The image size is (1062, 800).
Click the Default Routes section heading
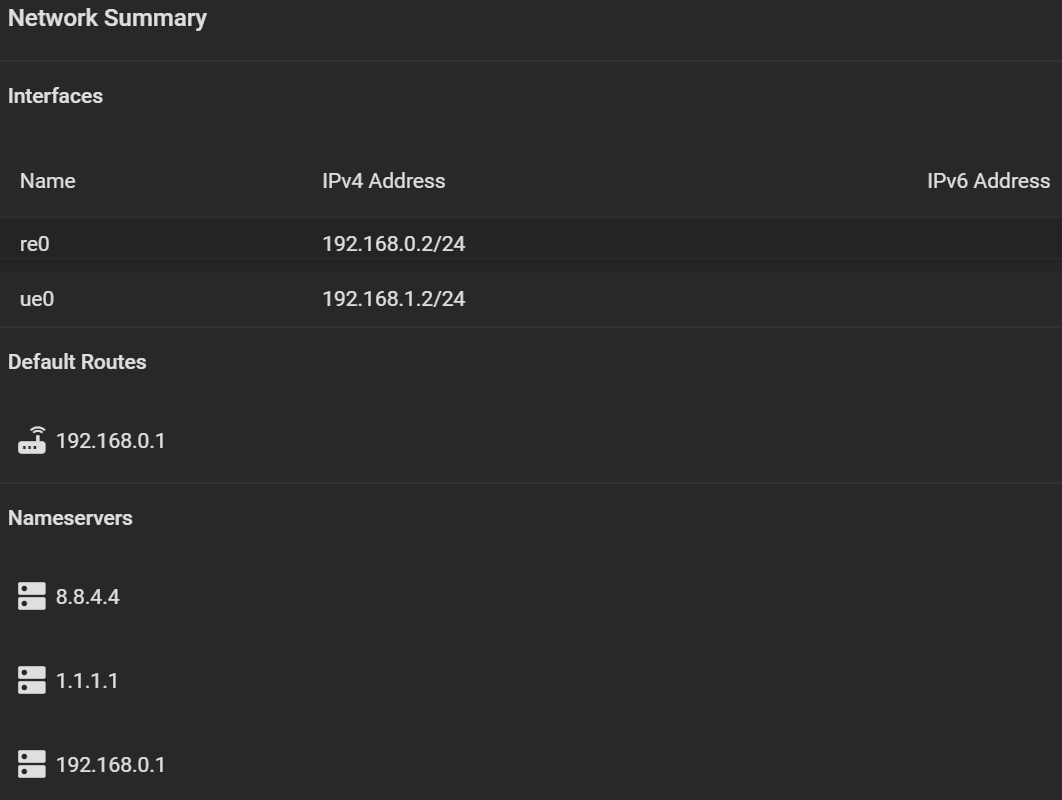point(77,362)
